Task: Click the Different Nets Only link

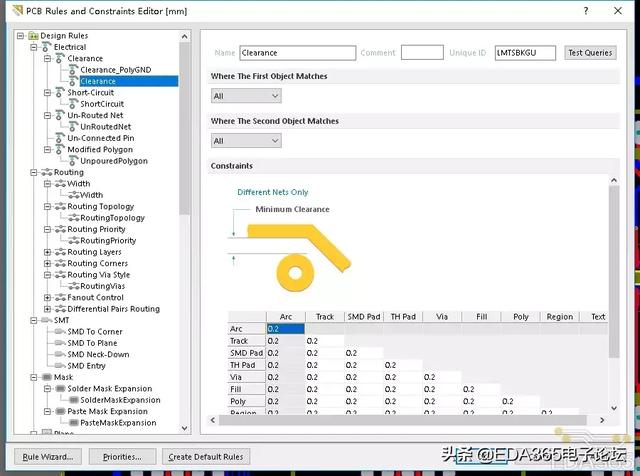Action: 273,192
